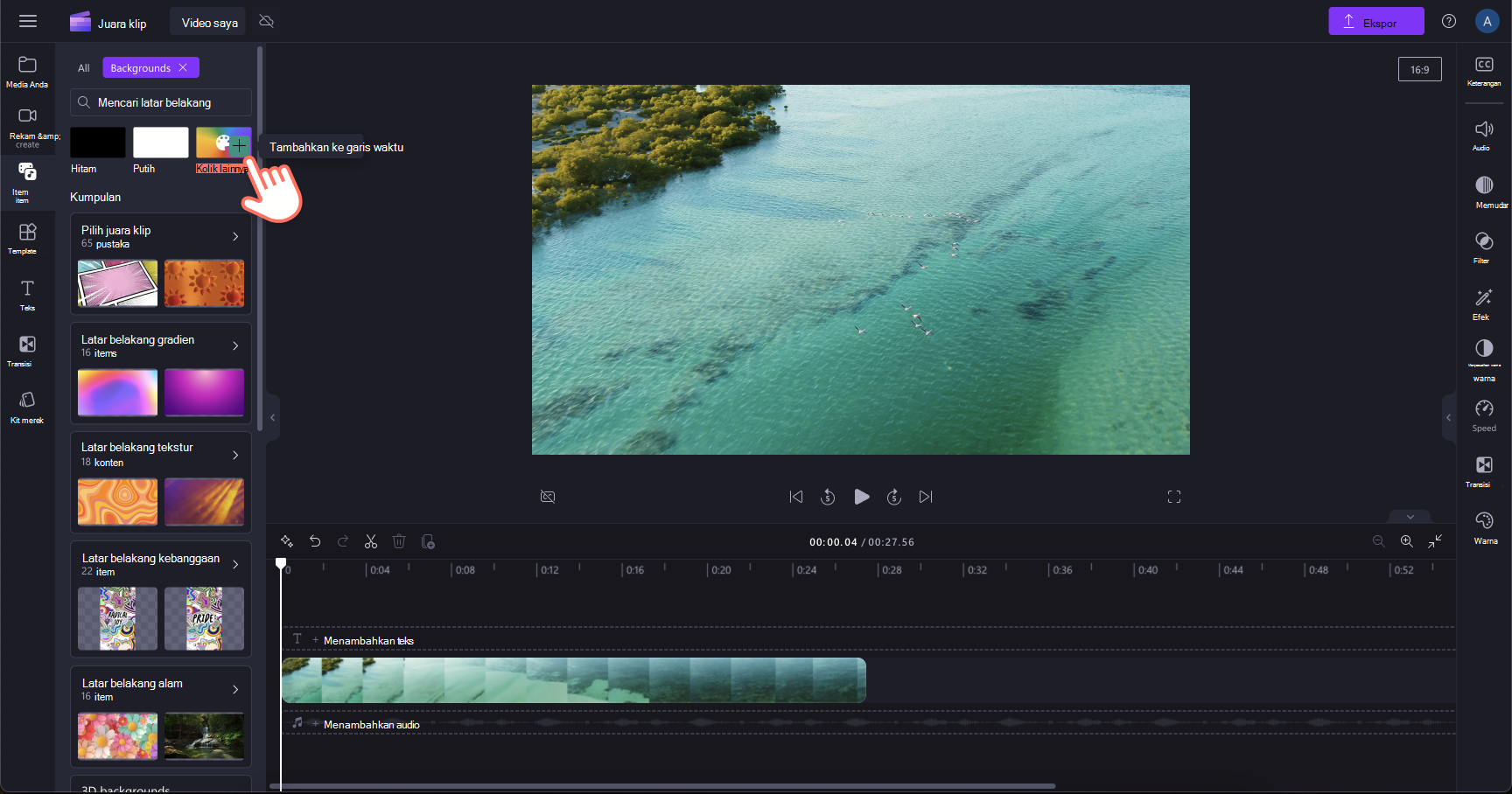This screenshot has height=794, width=1512.
Task: Add swatch to timeline with plus button
Action: [239, 146]
